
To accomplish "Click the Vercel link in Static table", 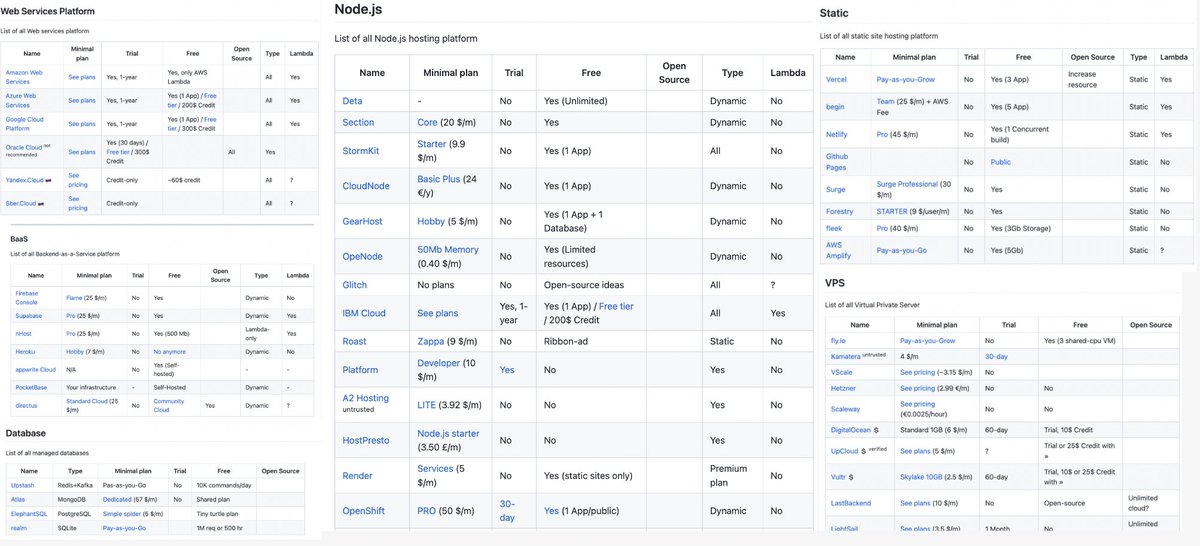I will (837, 79).
